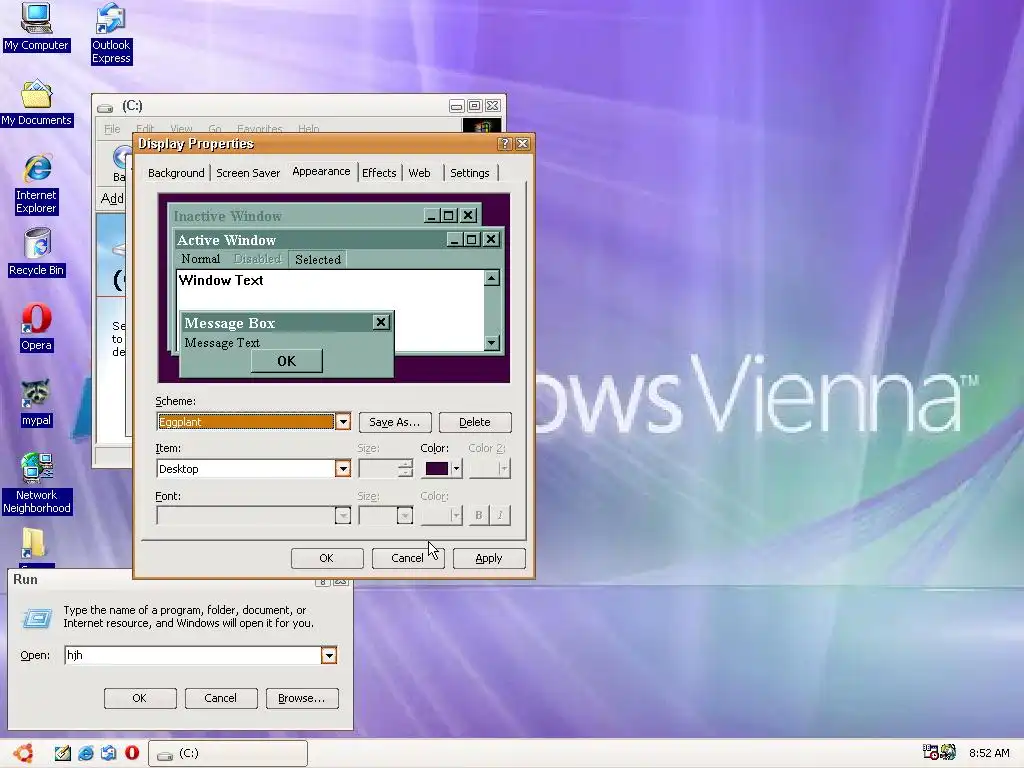
Task: Click the Selected menu item in preview
Action: [x=317, y=259]
